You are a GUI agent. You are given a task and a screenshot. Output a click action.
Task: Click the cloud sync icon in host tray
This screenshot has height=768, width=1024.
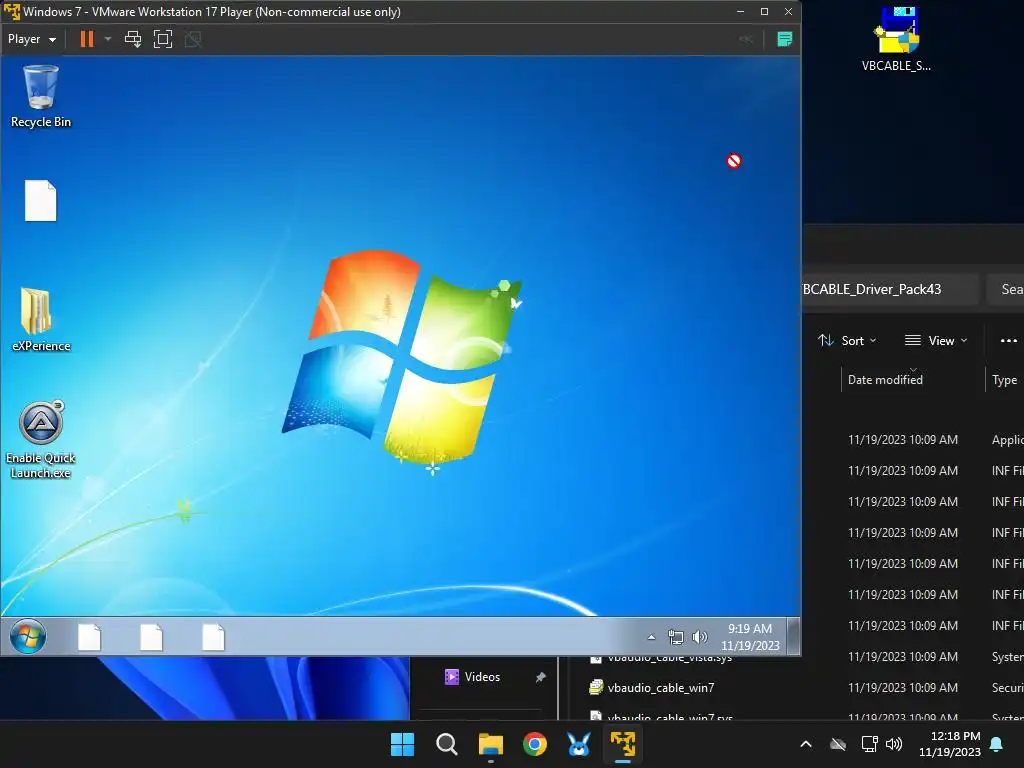838,744
